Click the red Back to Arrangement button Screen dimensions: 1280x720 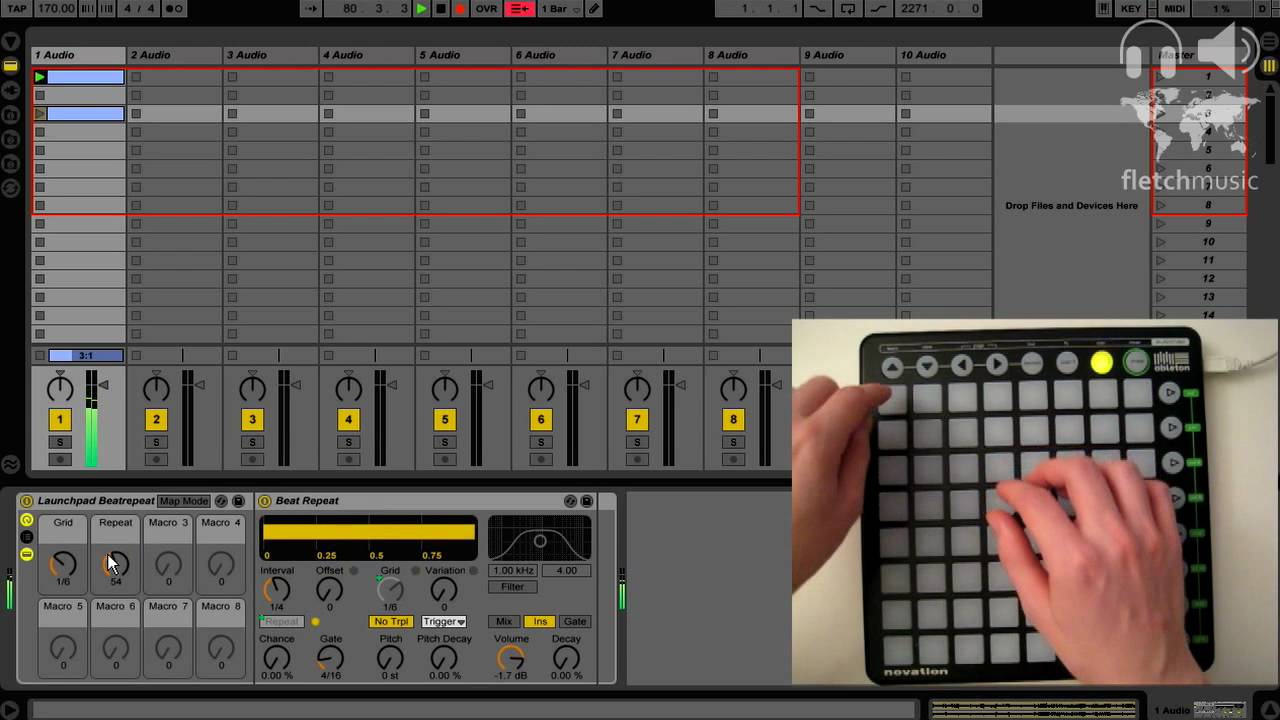click(519, 9)
